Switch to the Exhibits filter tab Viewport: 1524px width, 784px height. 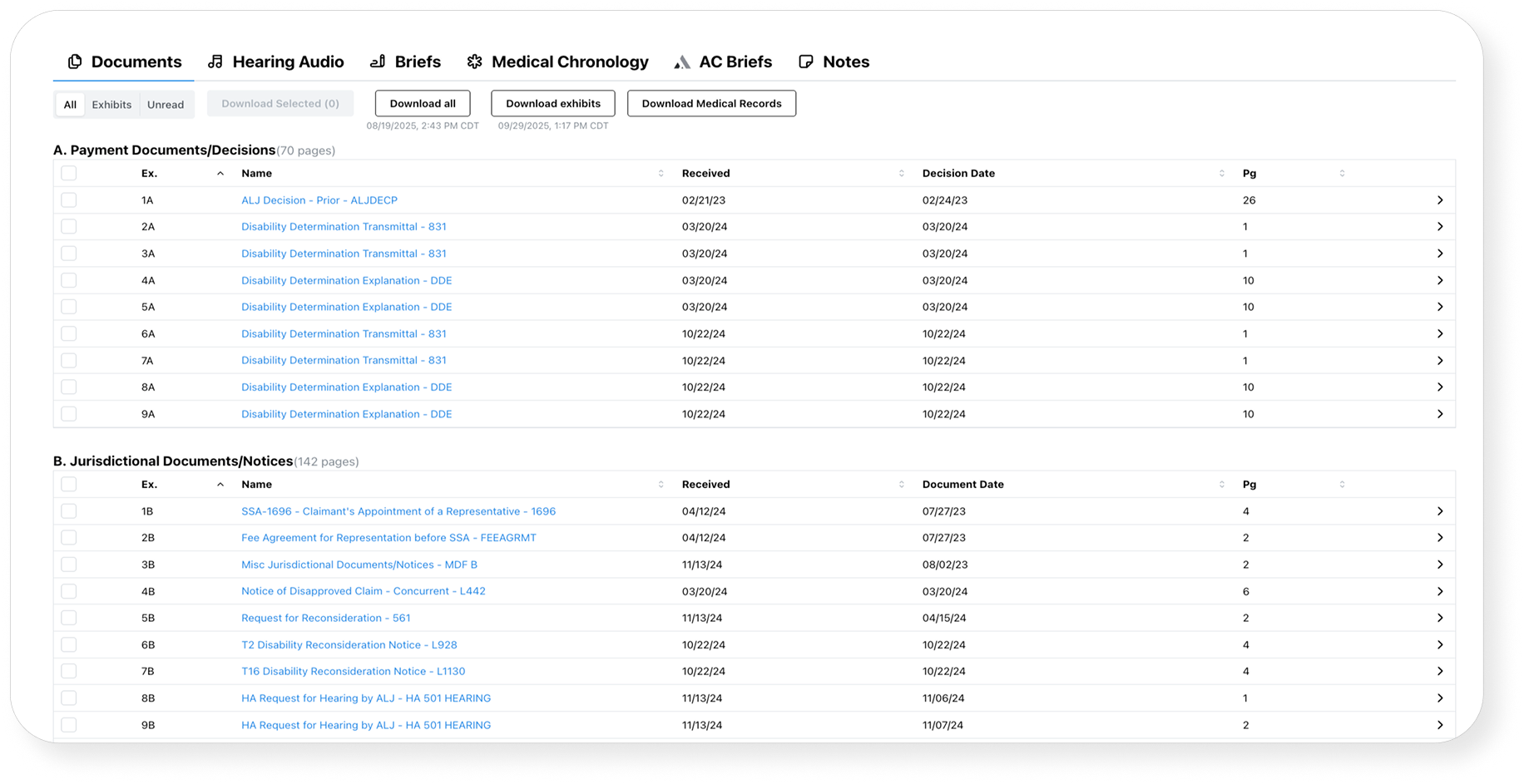pyautogui.click(x=111, y=105)
